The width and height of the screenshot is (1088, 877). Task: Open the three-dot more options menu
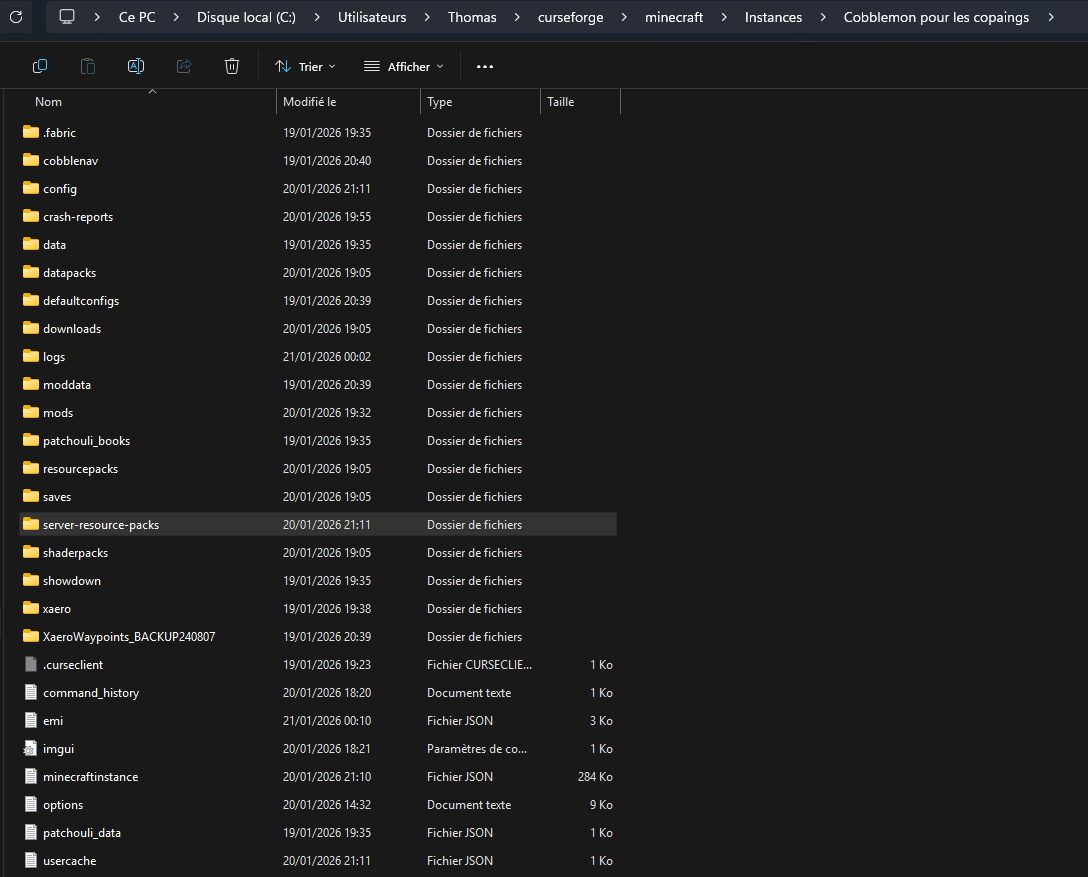click(485, 67)
